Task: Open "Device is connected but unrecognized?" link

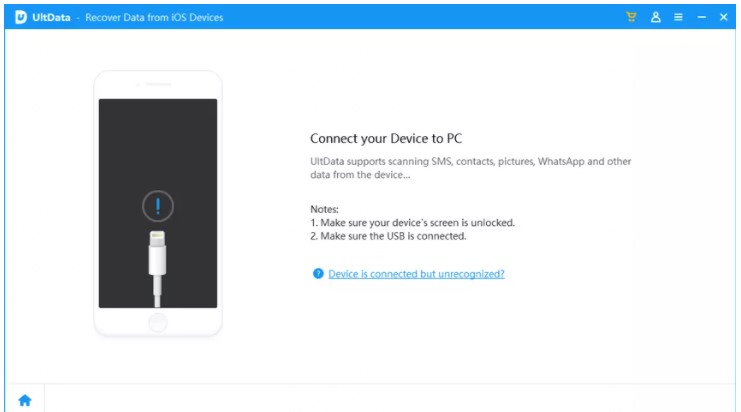Action: point(416,273)
